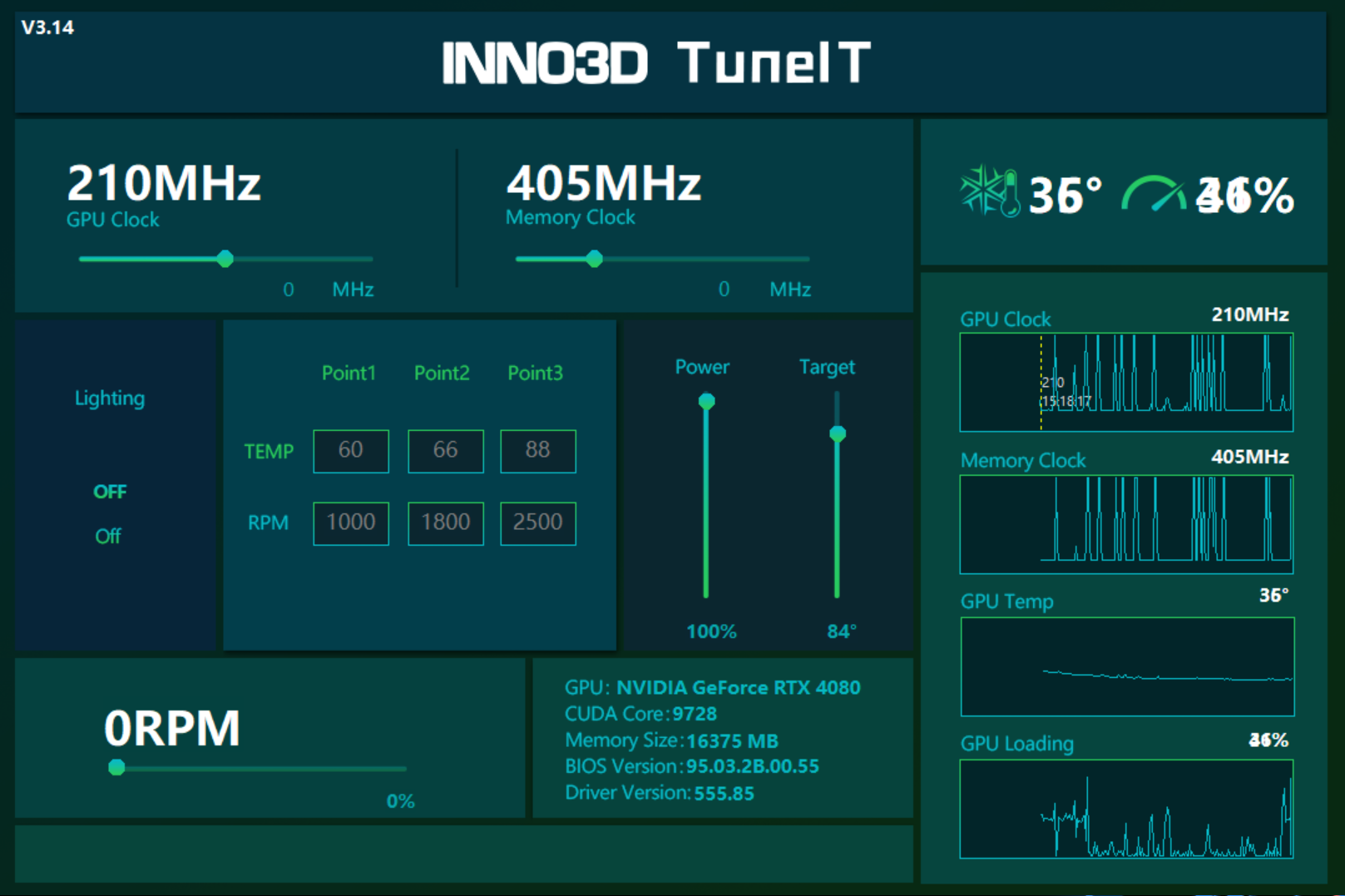
Task: Click the GPU load gauge icon
Action: point(1154,194)
